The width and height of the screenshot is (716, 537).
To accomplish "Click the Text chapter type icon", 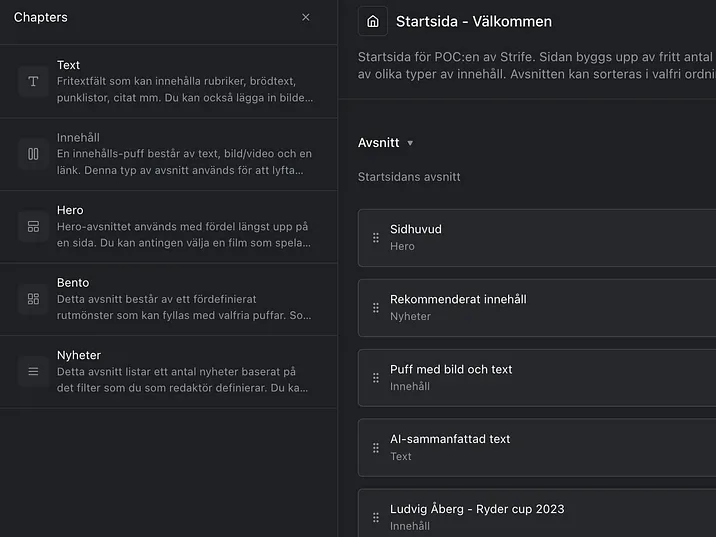I will (33, 81).
